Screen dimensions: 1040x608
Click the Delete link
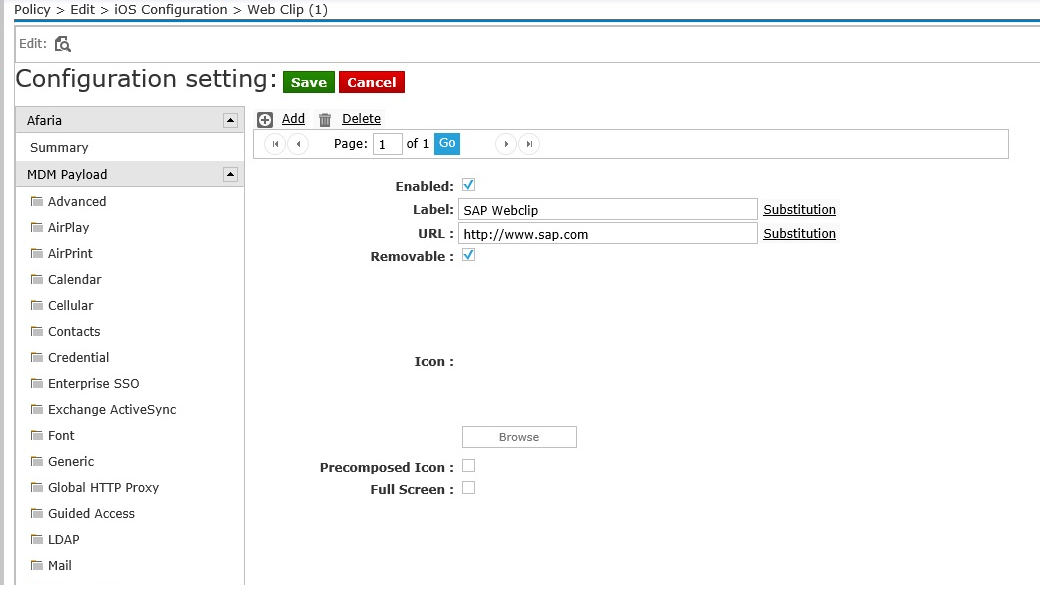[361, 119]
